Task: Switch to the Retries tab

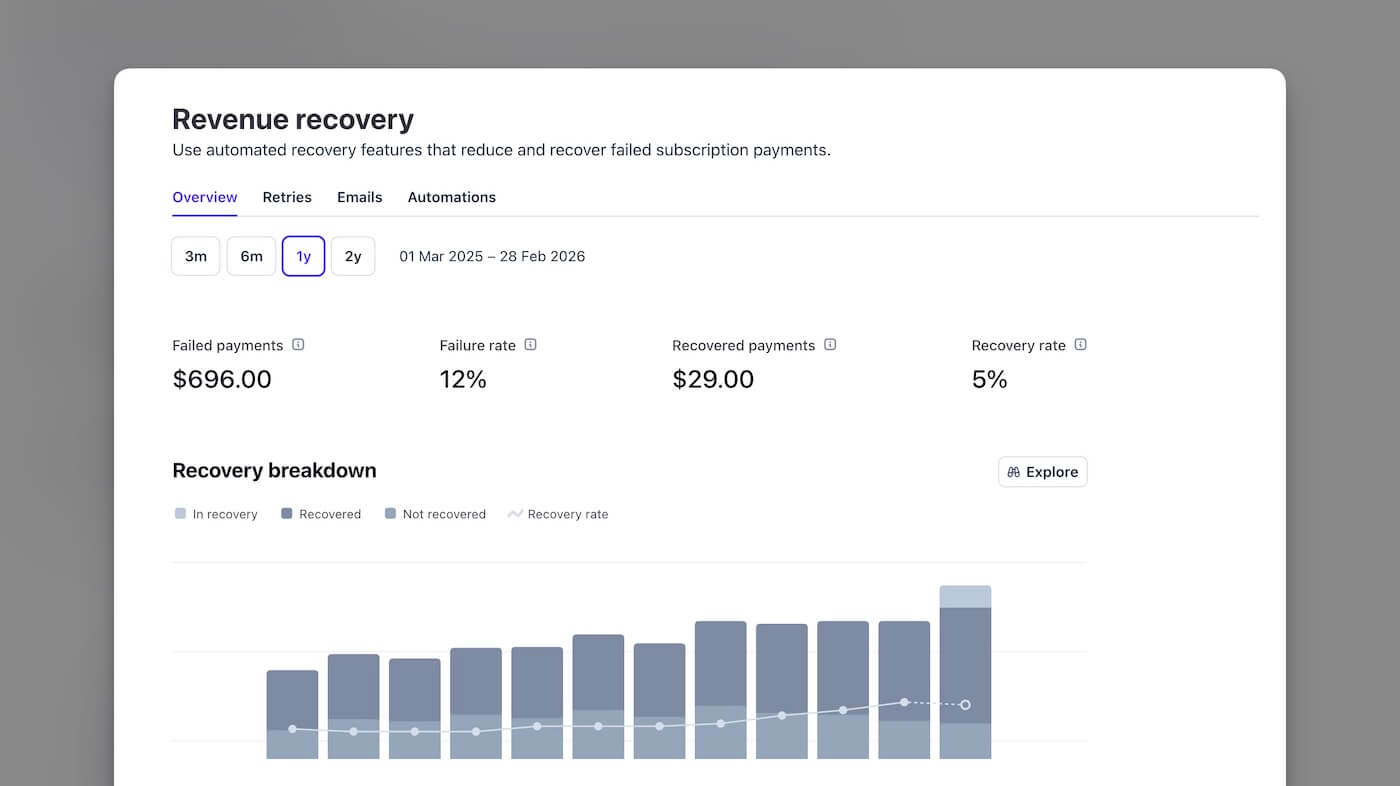Action: [x=287, y=197]
